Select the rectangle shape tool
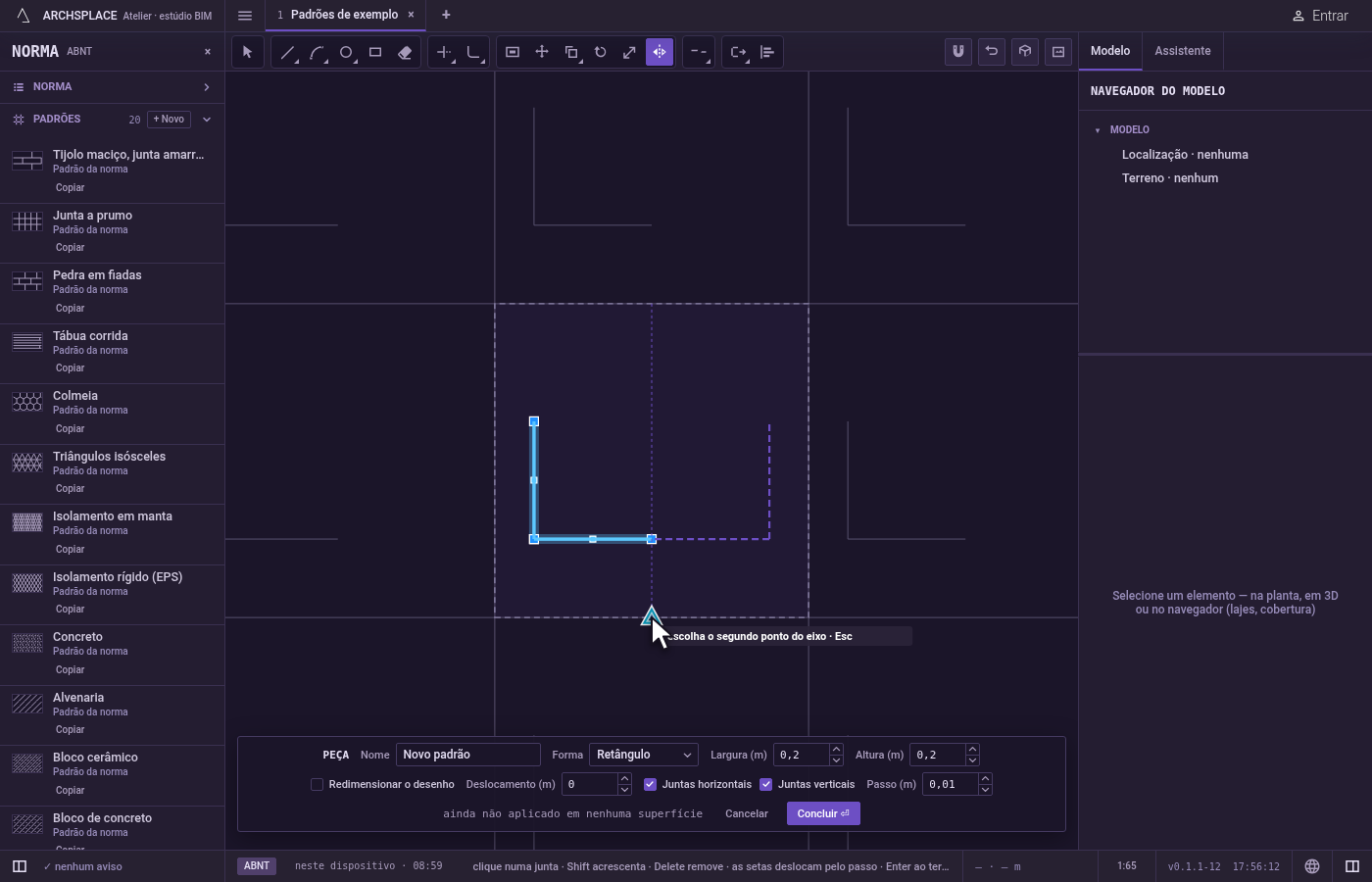1372x882 pixels. (375, 52)
